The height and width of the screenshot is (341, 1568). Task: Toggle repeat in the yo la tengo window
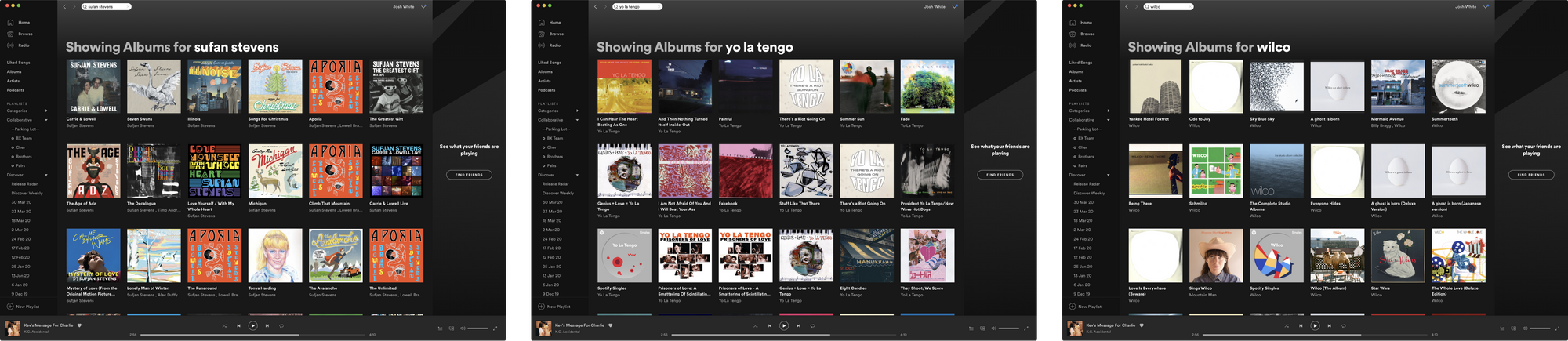tap(812, 325)
